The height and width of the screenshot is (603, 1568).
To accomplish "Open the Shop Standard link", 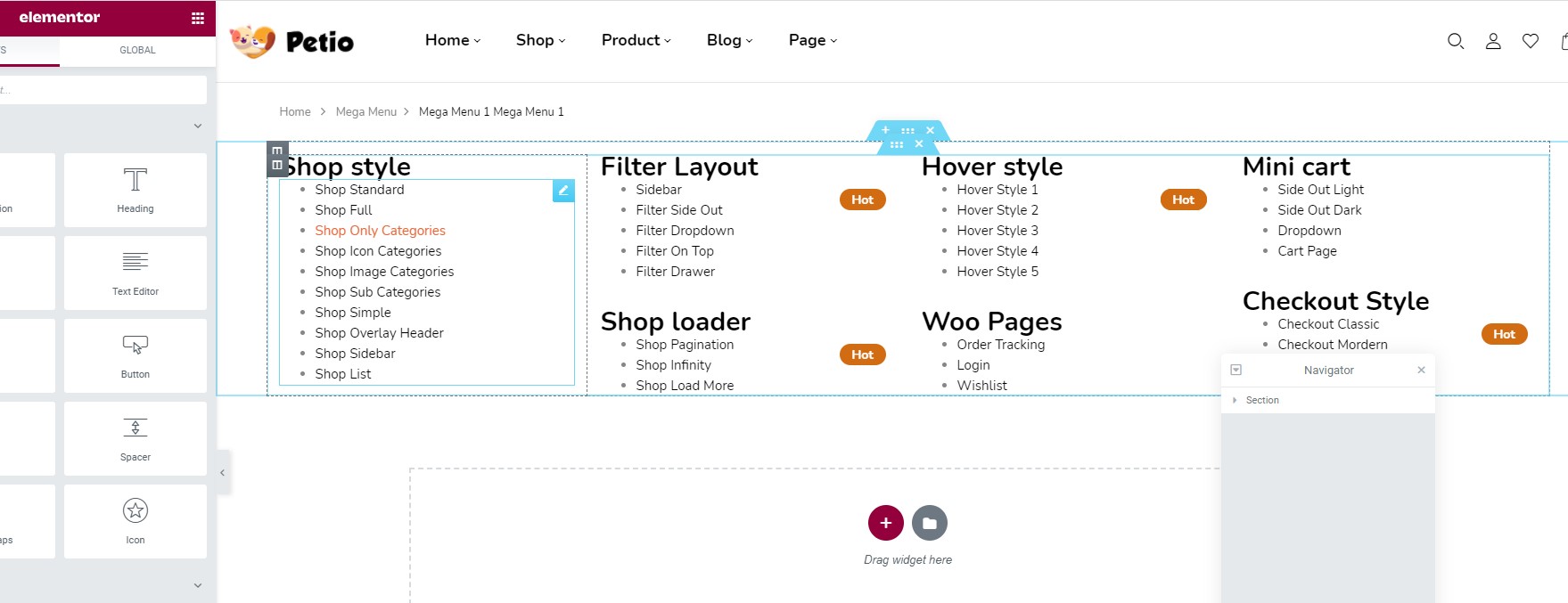I will (x=359, y=190).
